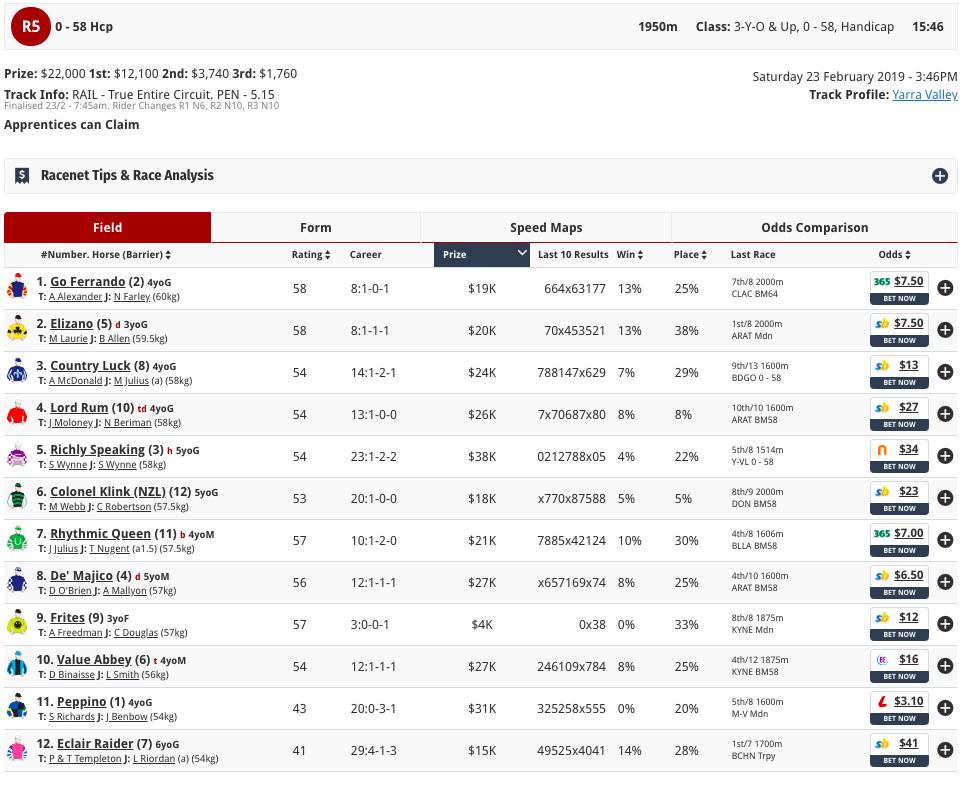
Task: Open the Colonel Klink (NZL) horse link
Action: point(108,492)
